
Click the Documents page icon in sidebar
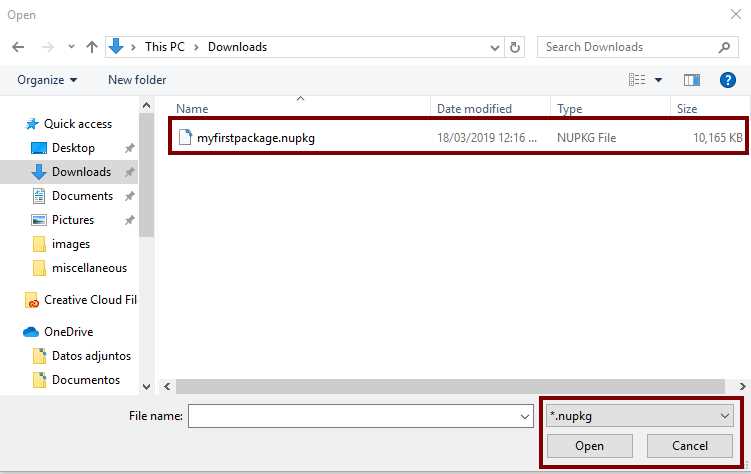pos(39,196)
